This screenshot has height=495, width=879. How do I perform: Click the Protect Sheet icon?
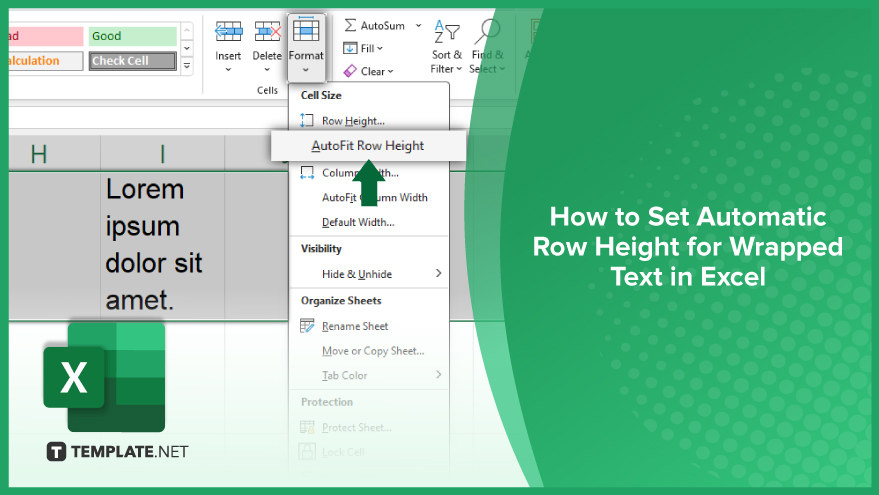307,427
